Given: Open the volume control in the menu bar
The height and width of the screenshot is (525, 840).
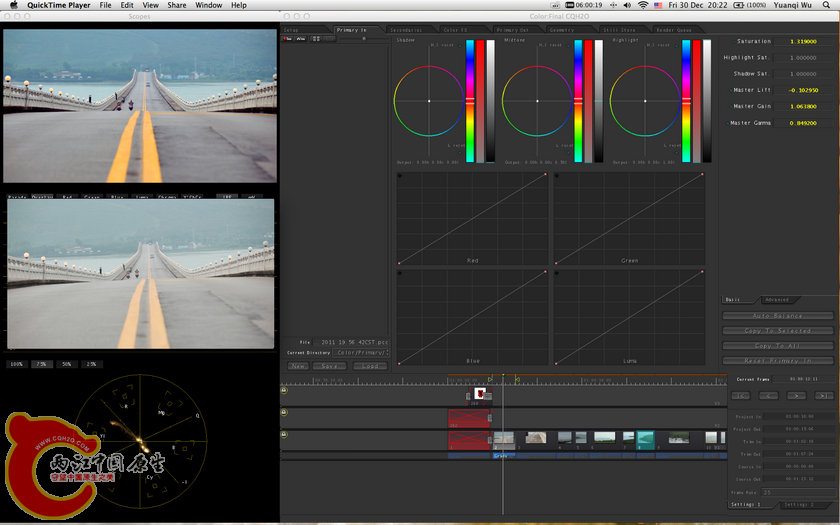Looking at the screenshot, I should pos(627,5).
